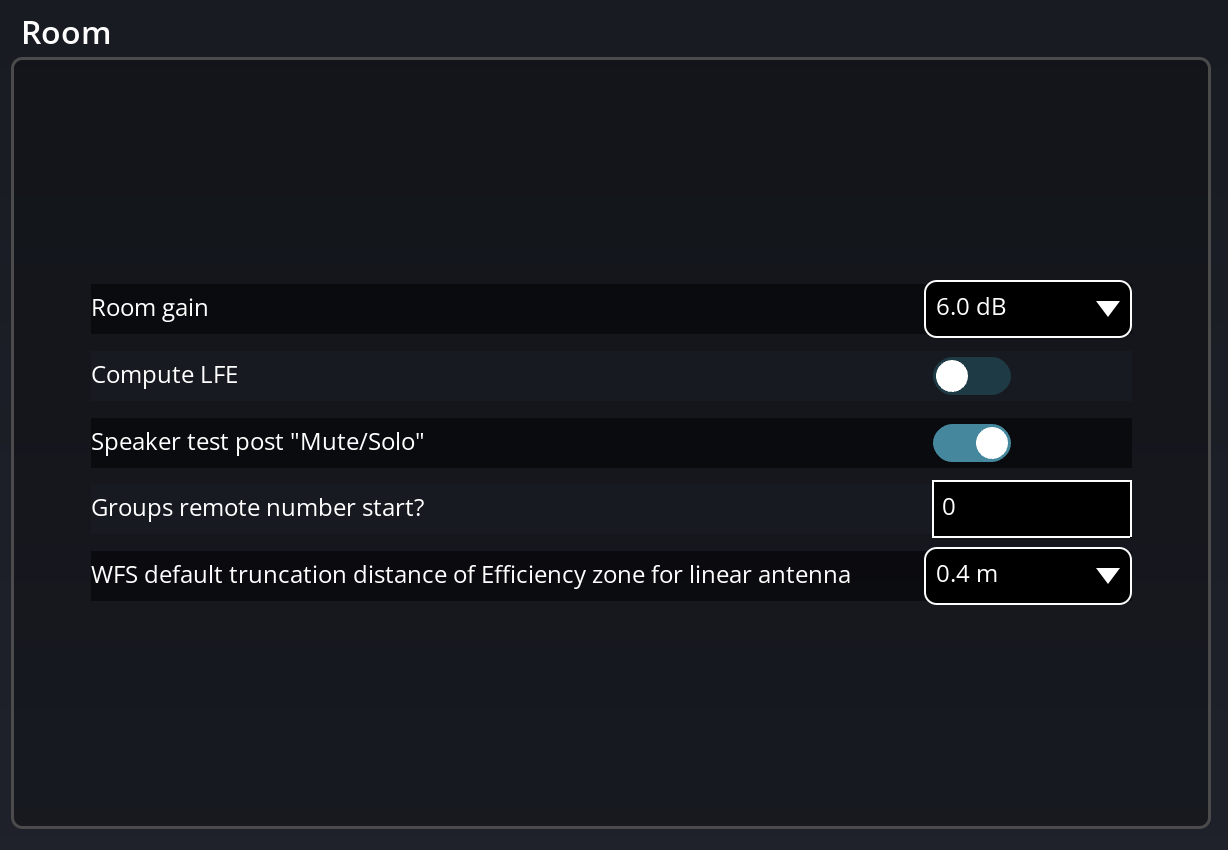Disable Speaker test post "Mute/Solo" toggle
The image size is (1228, 850).
click(971, 443)
